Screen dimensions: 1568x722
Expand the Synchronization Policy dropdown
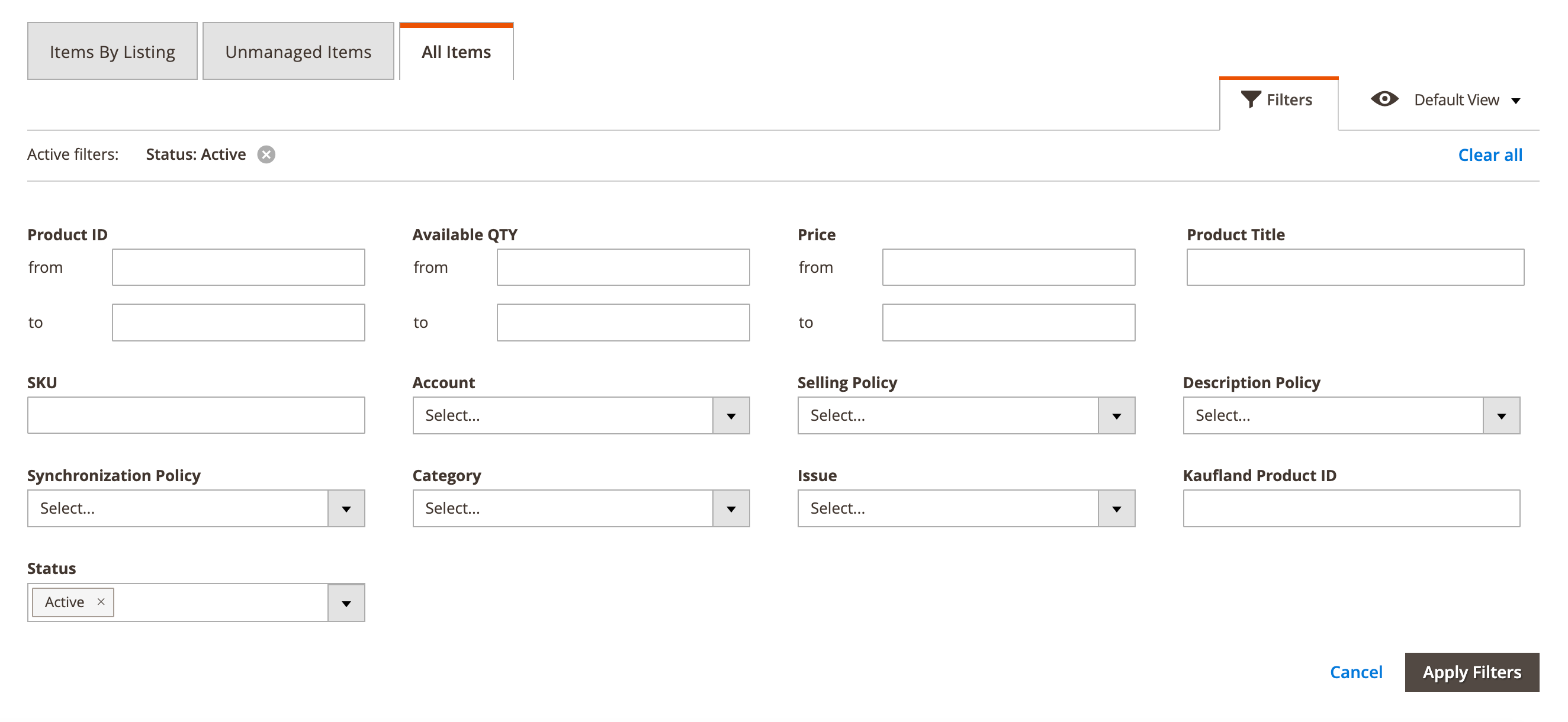tap(196, 508)
